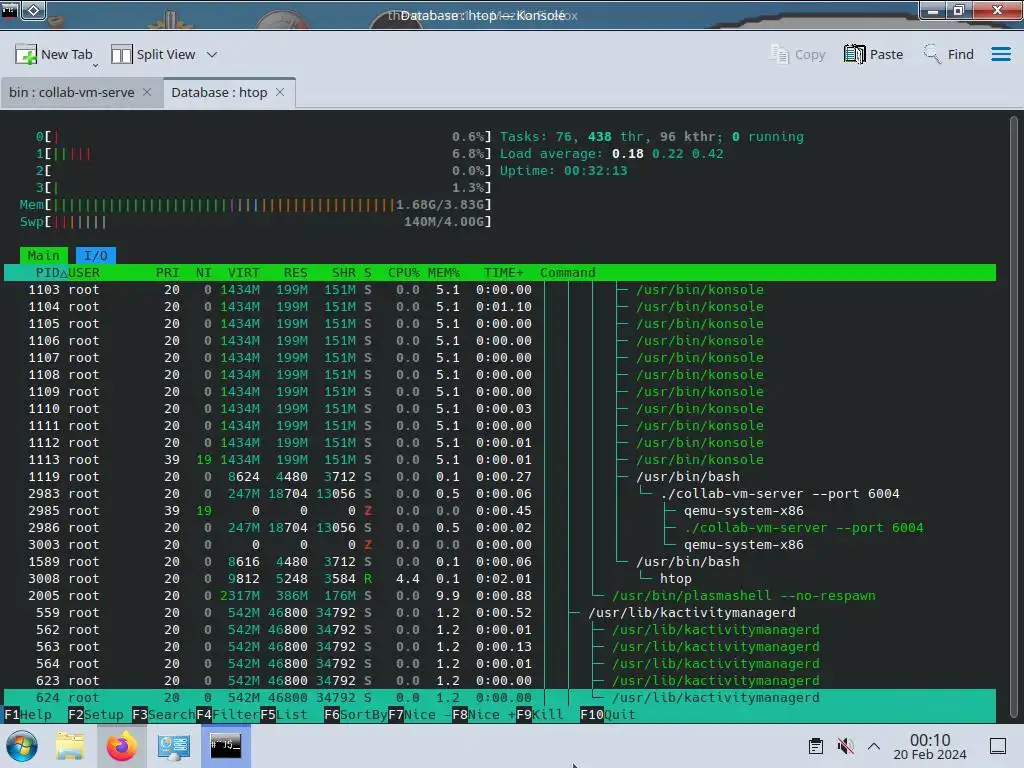Click F10 Quit in htop footer
The image size is (1024, 768).
(607, 714)
